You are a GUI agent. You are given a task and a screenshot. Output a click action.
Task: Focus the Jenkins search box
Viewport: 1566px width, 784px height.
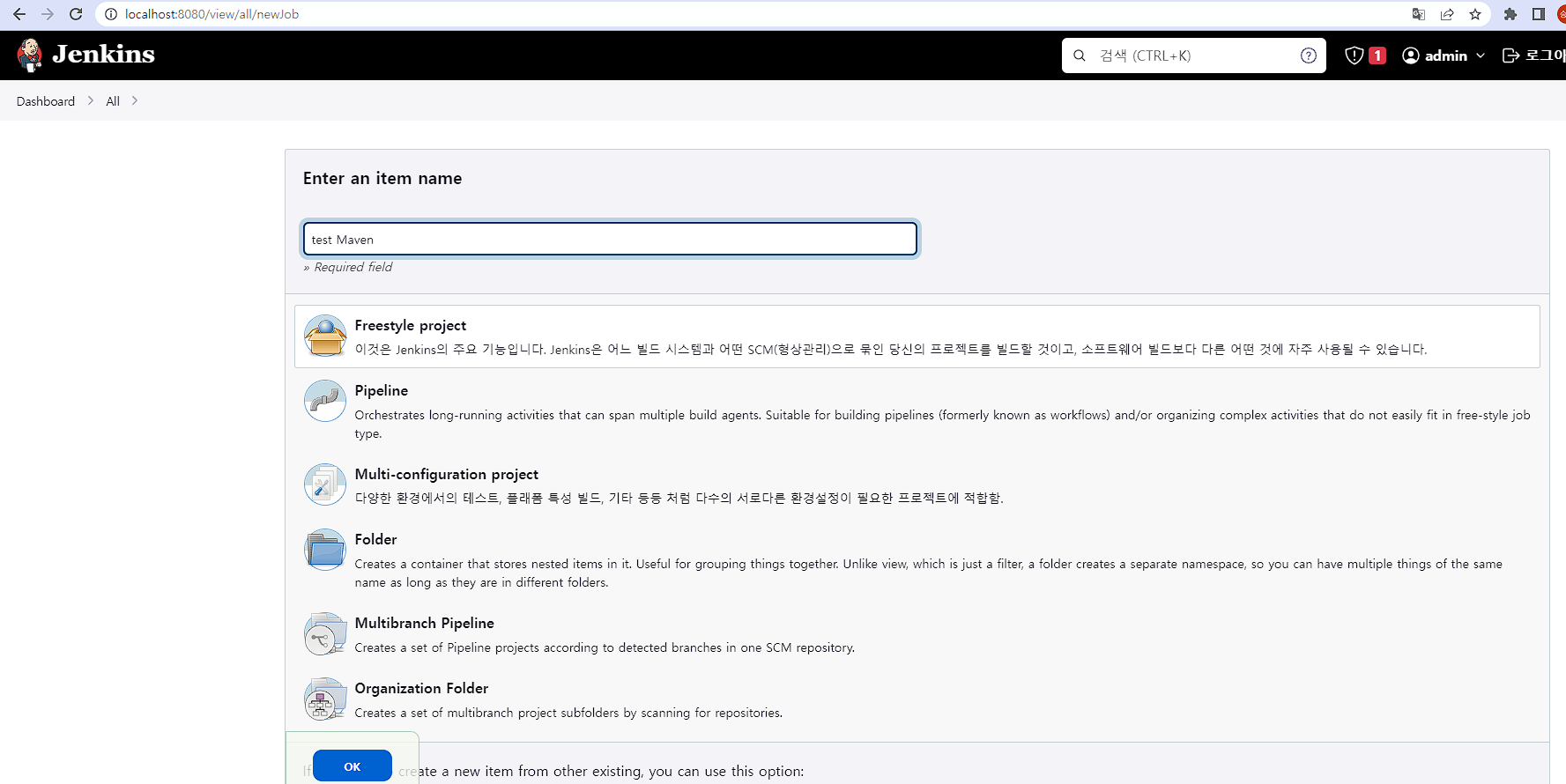click(1194, 55)
